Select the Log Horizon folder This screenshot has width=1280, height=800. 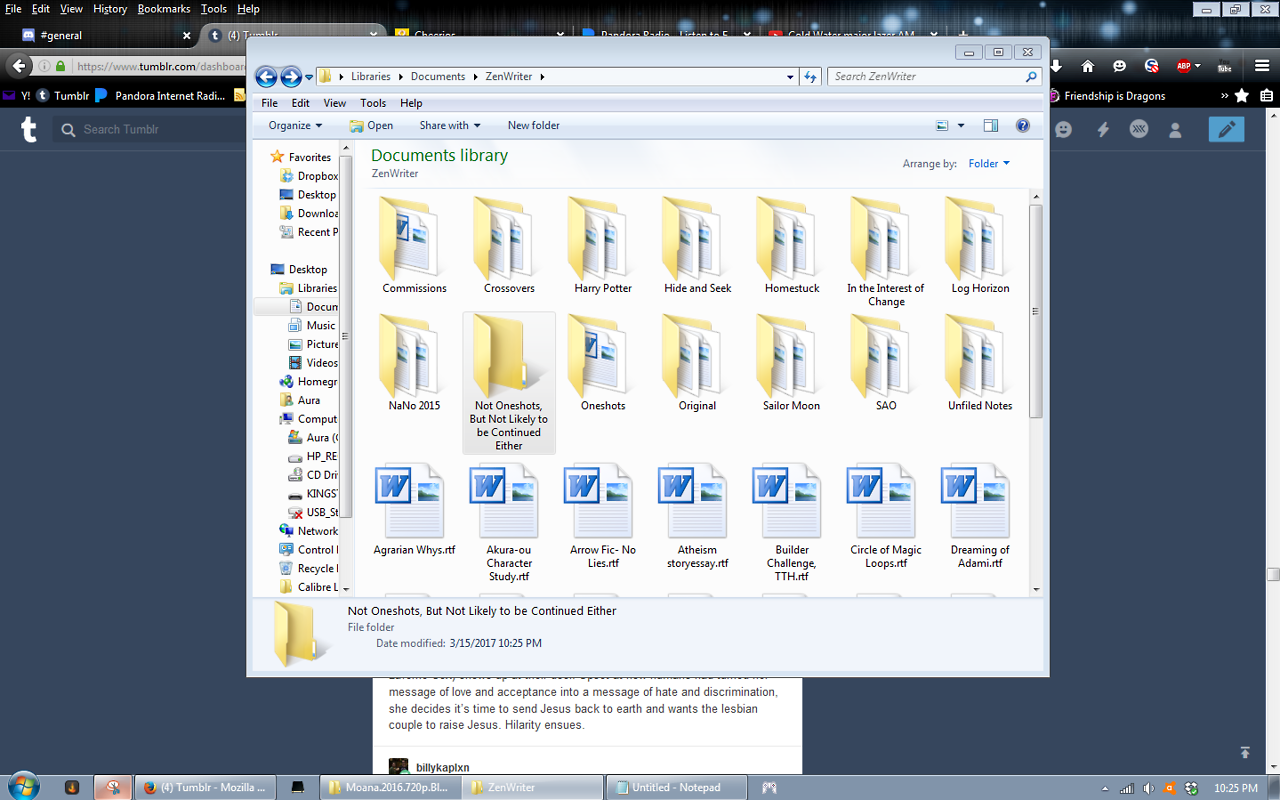point(980,245)
